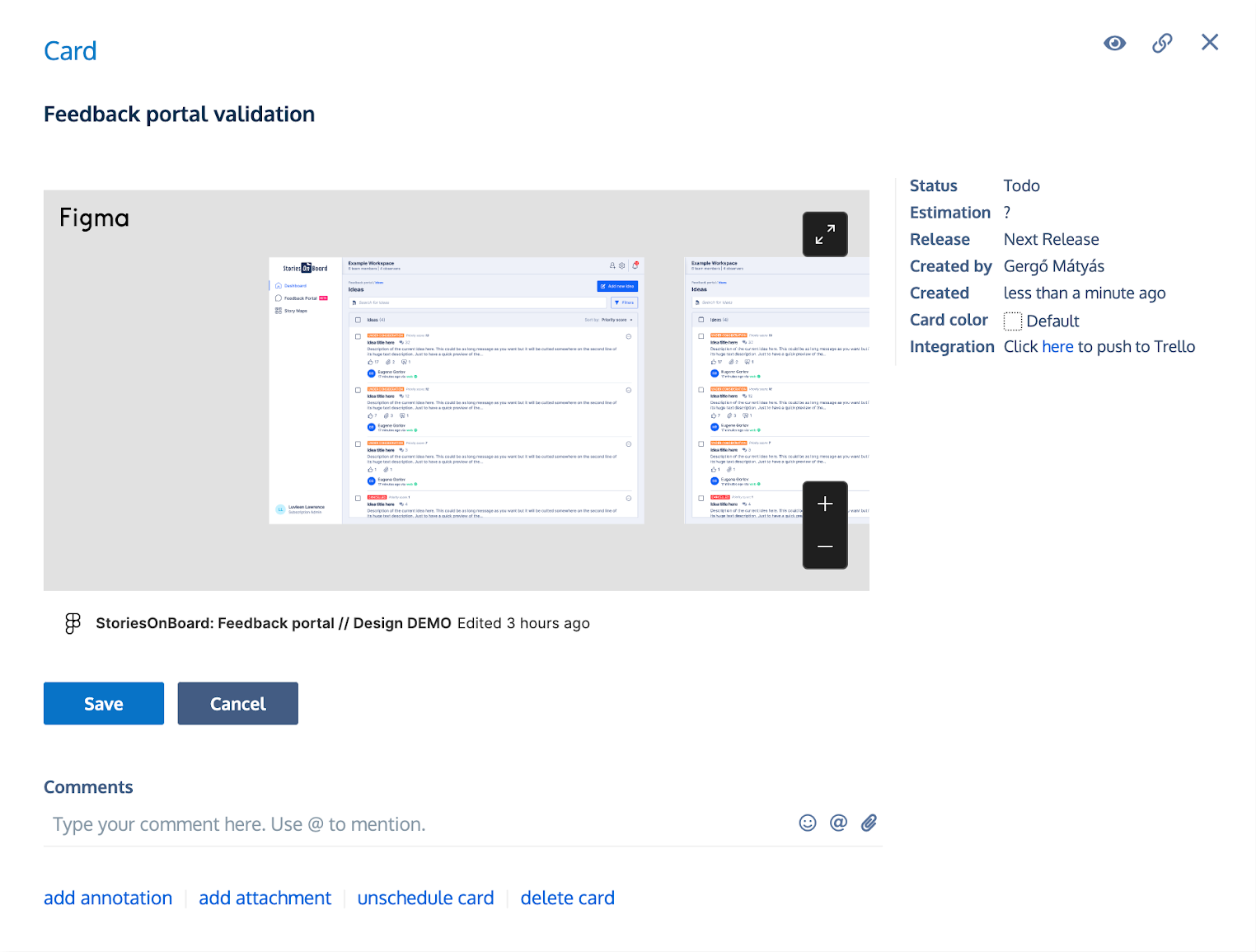Click the Status label

934,185
